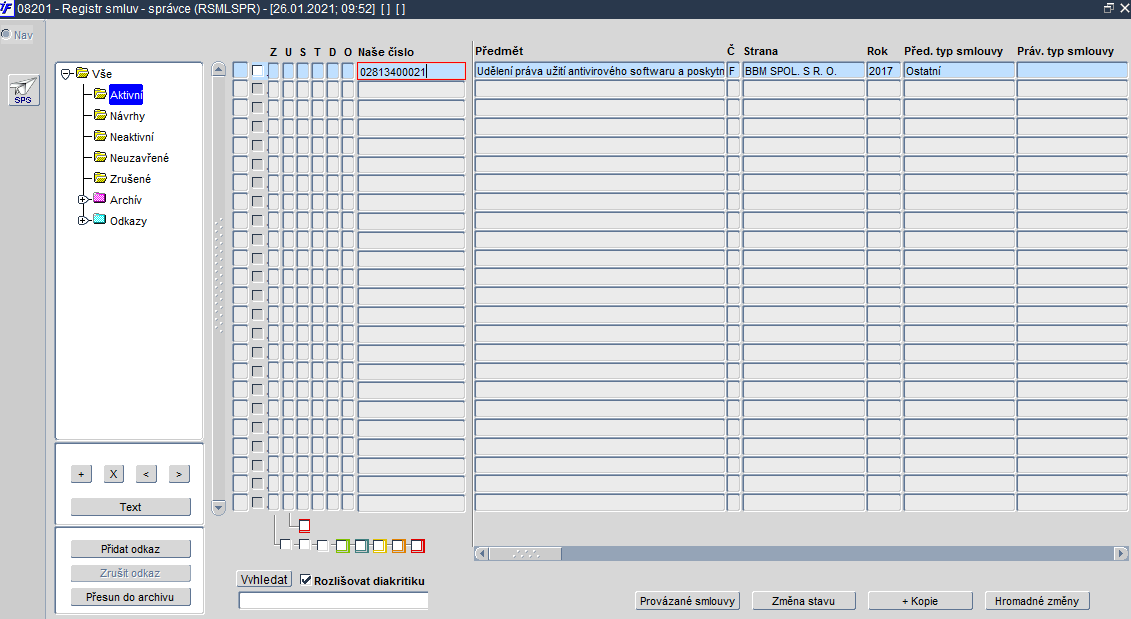Click the orange-bordered legend box
Viewport: 1131px width, 619px height.
[x=398, y=546]
